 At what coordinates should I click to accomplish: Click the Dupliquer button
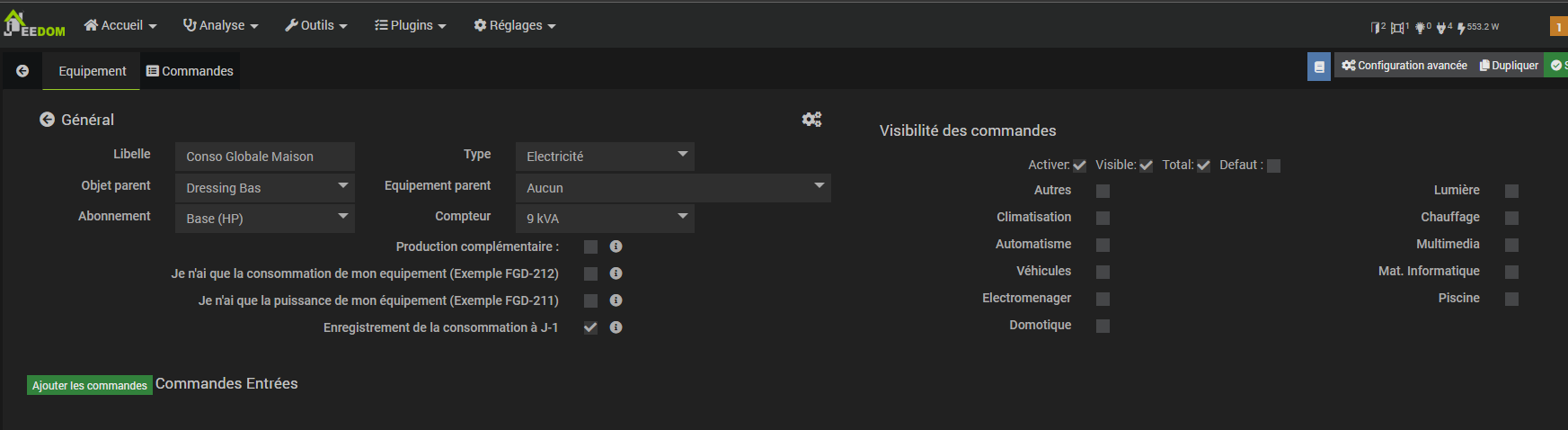click(1509, 66)
